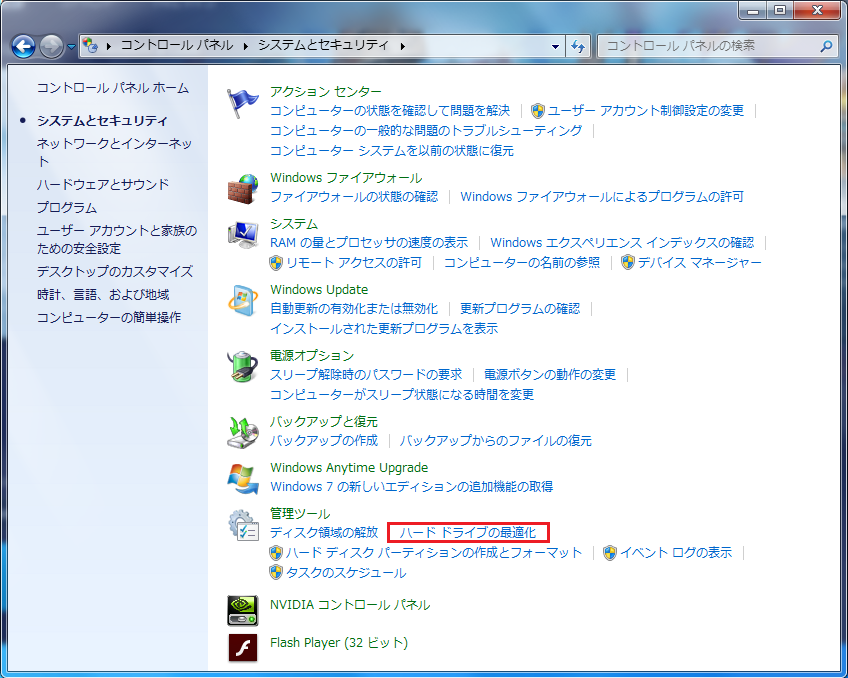Open バックアップからのファイルの復元 link

495,441
